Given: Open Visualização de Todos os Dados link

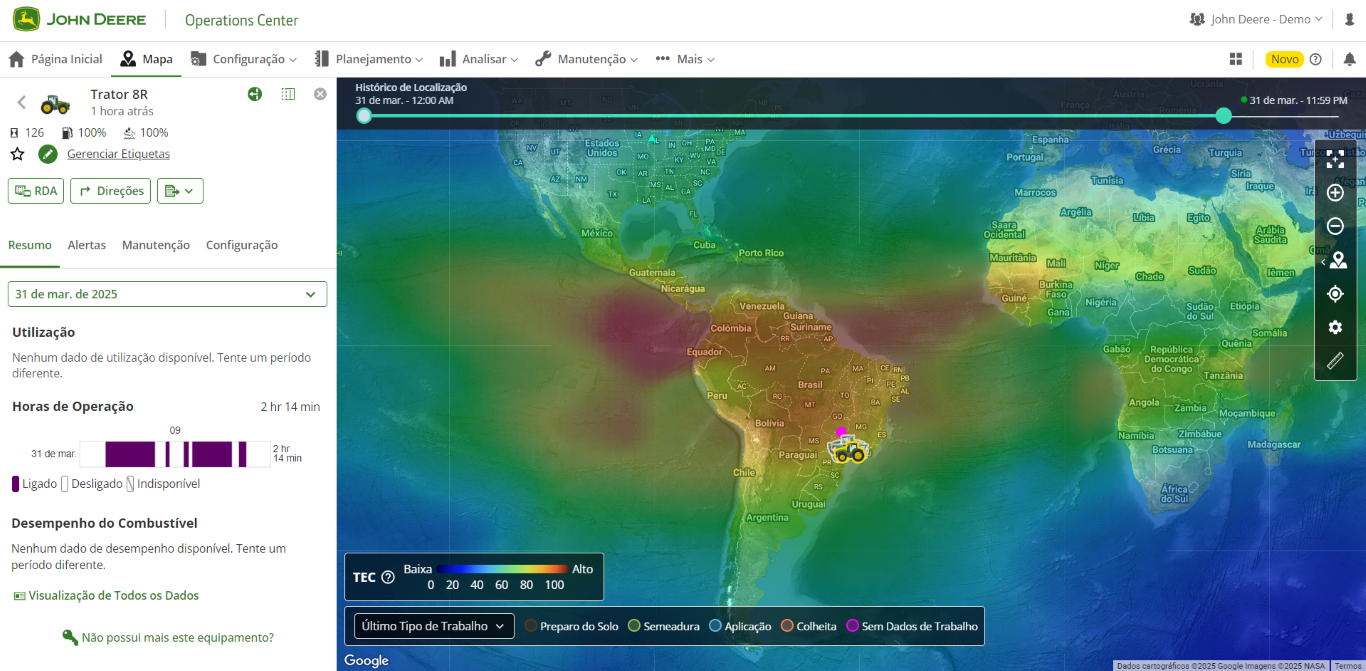Looking at the screenshot, I should [x=113, y=595].
